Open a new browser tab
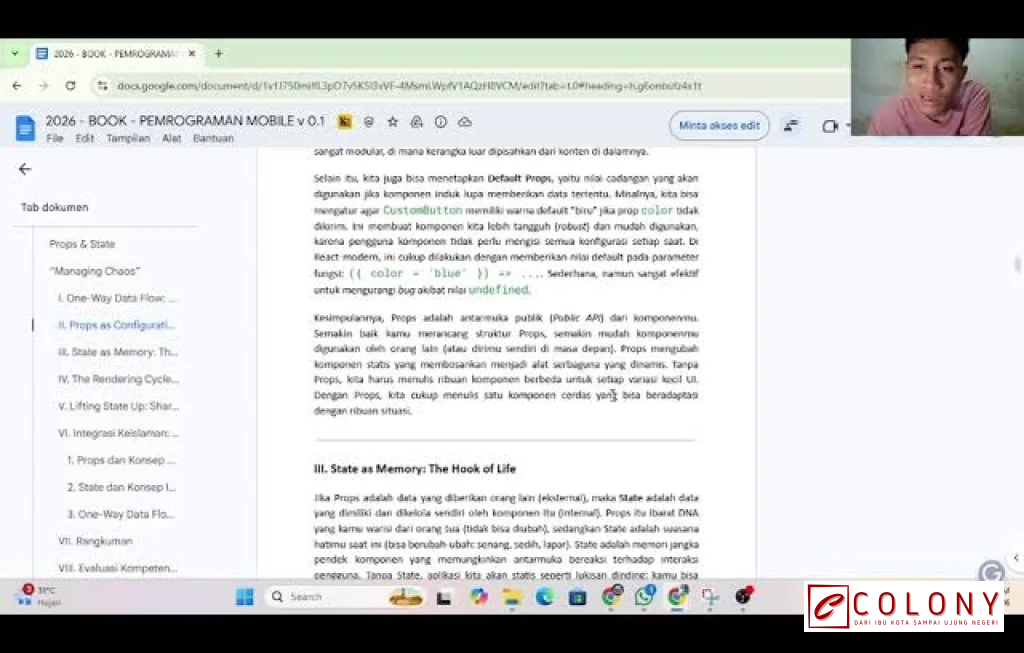This screenshot has height=653, width=1024. [x=219, y=54]
